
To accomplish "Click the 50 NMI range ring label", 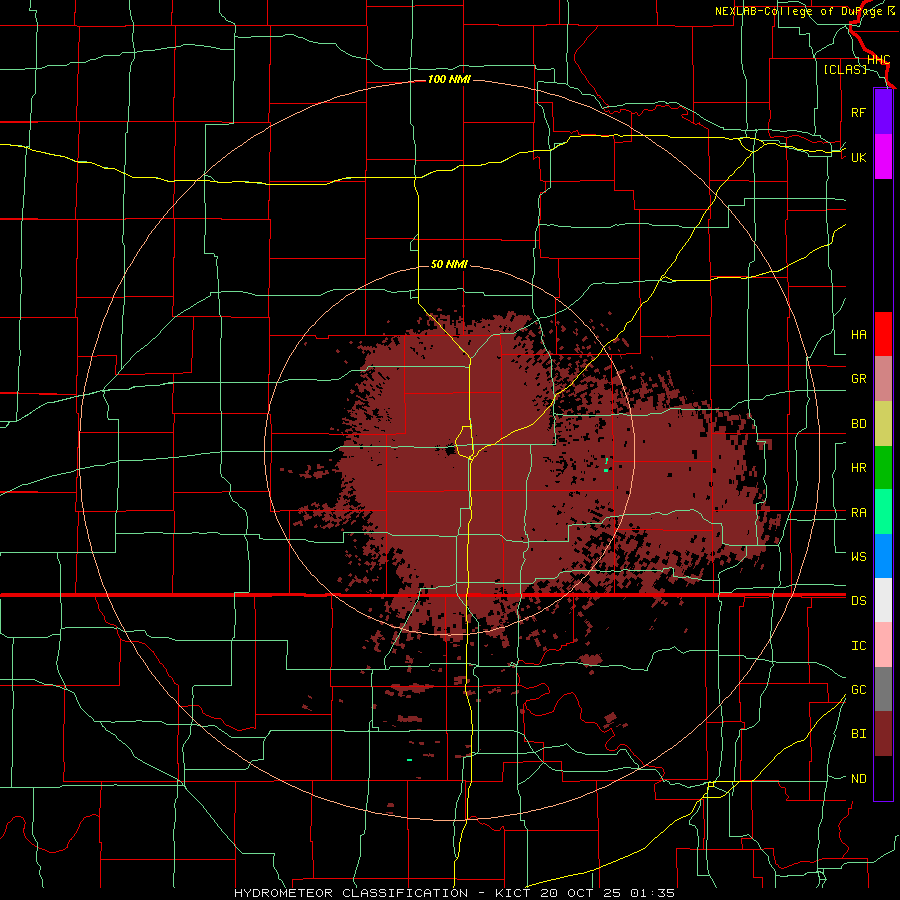I will 449,264.
